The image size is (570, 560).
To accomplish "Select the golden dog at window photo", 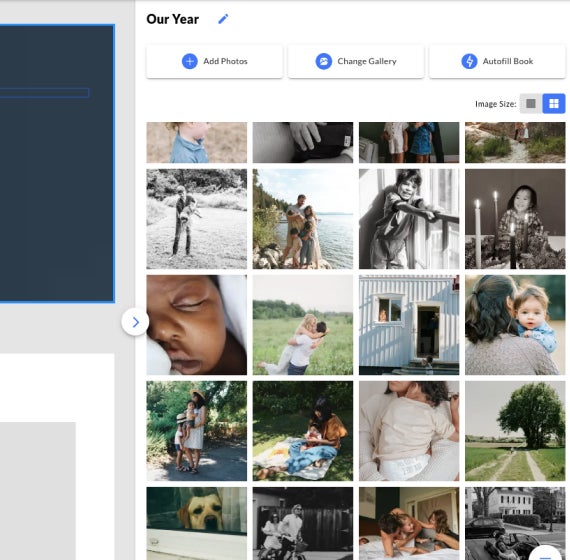I will (197, 524).
